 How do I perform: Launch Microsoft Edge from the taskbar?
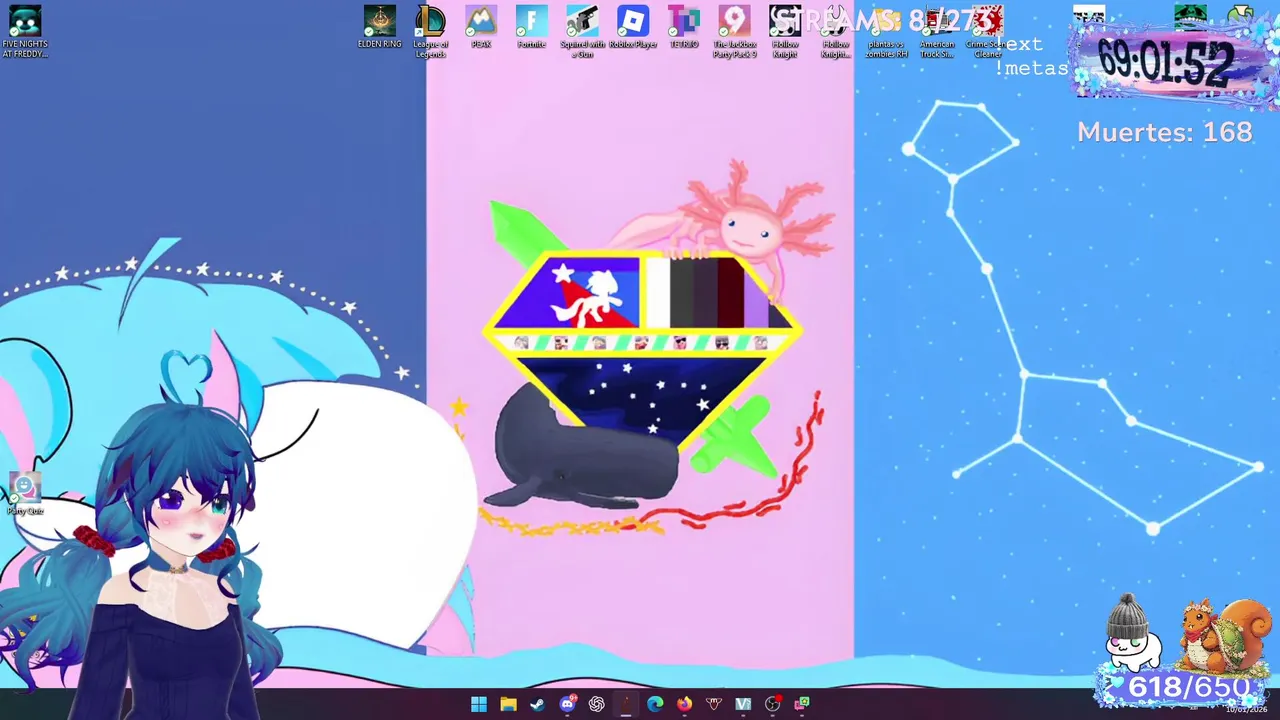[655, 704]
